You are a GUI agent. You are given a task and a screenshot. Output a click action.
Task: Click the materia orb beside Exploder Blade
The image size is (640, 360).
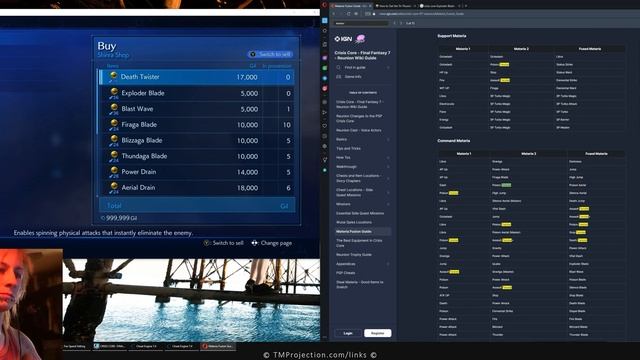(114, 91)
